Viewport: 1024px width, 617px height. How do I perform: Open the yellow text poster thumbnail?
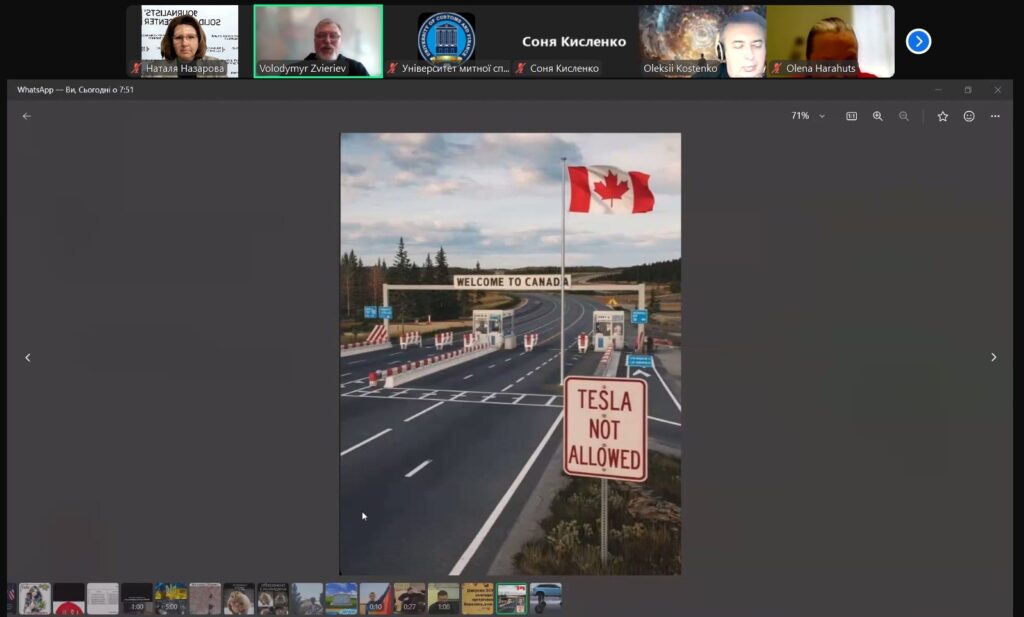point(477,599)
